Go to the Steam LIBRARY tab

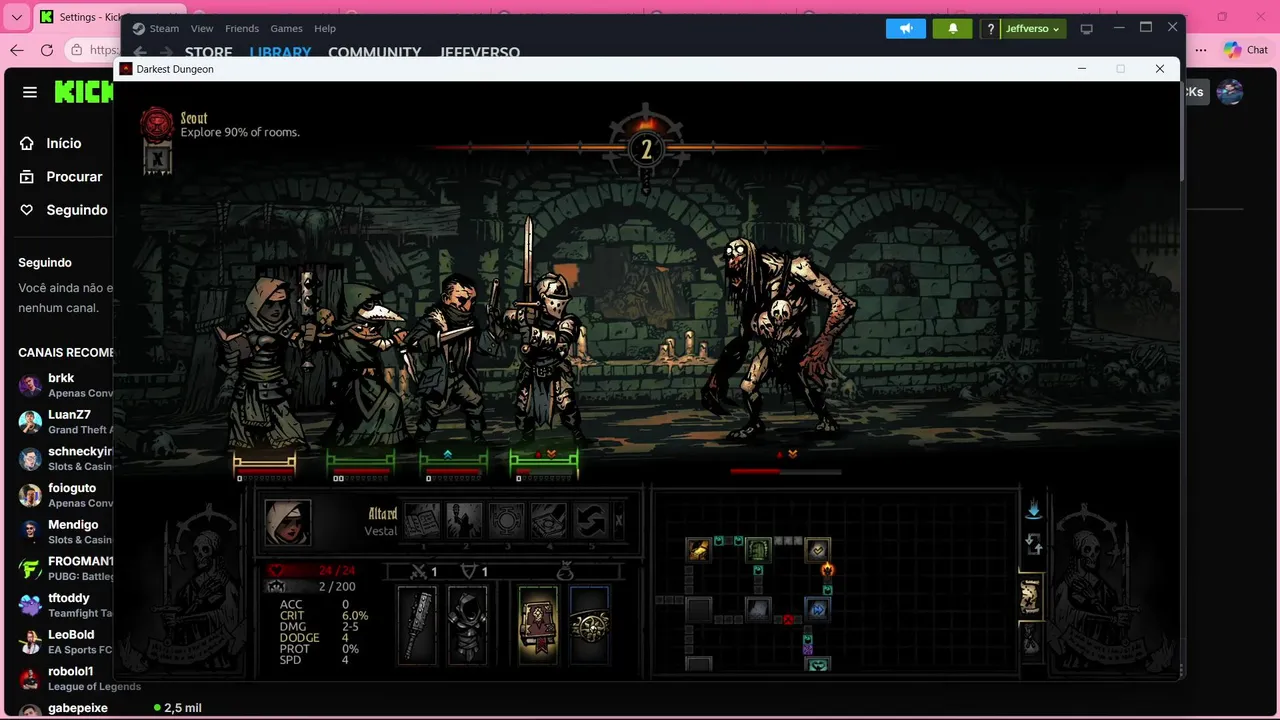click(x=280, y=52)
